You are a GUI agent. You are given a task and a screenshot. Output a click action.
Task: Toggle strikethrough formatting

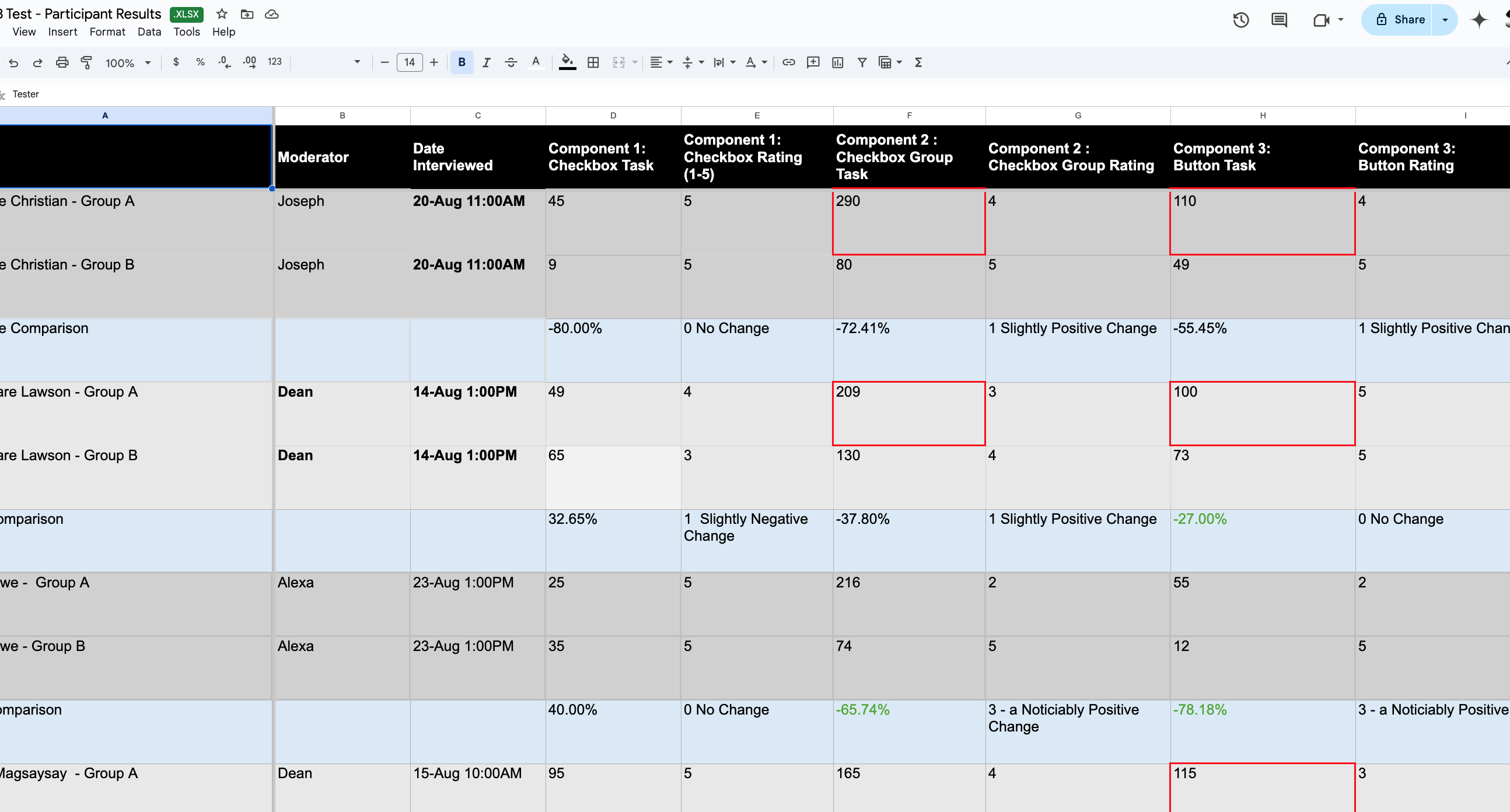click(x=511, y=62)
